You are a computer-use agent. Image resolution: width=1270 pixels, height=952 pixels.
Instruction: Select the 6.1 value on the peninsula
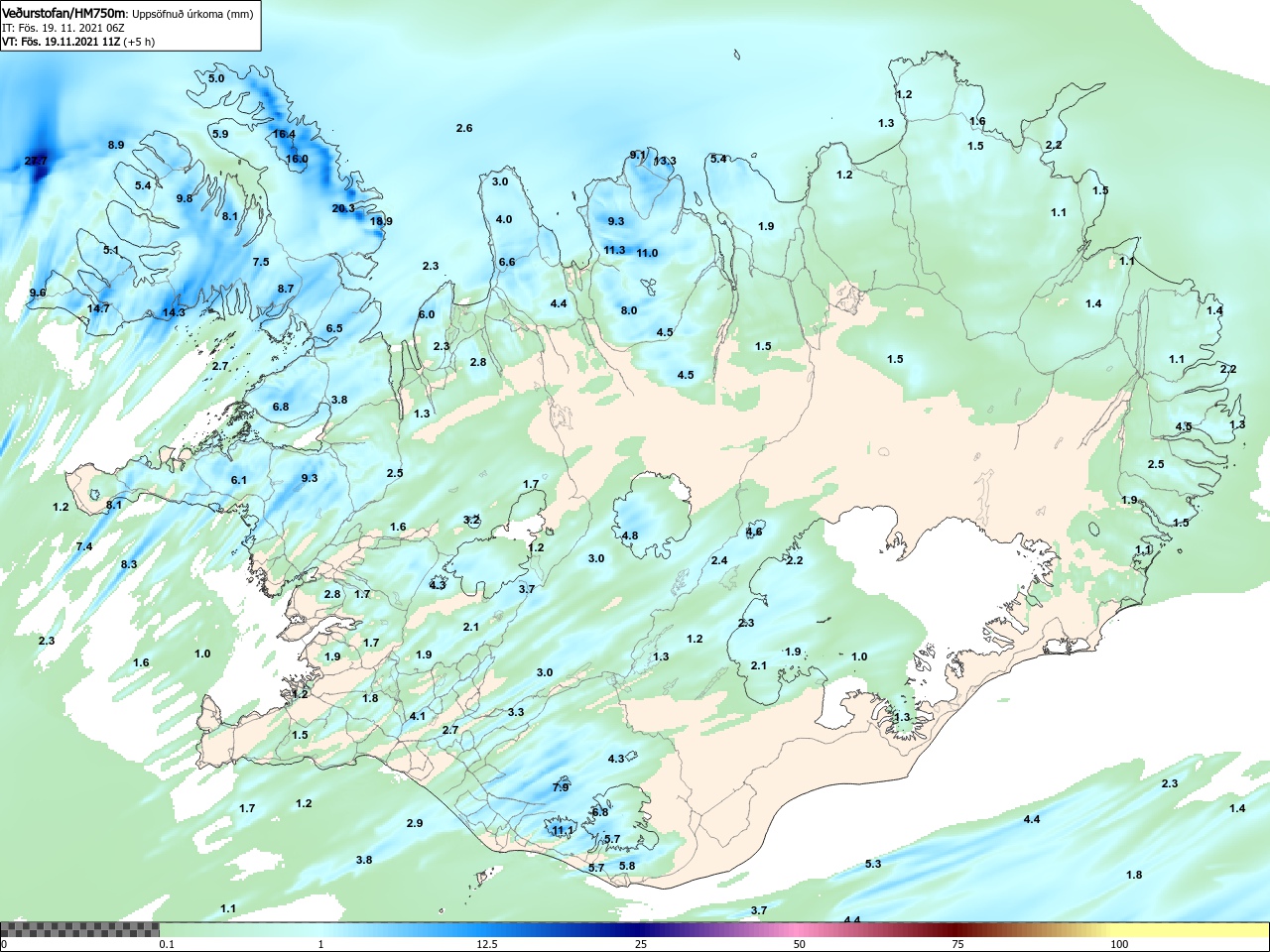pyautogui.click(x=239, y=480)
